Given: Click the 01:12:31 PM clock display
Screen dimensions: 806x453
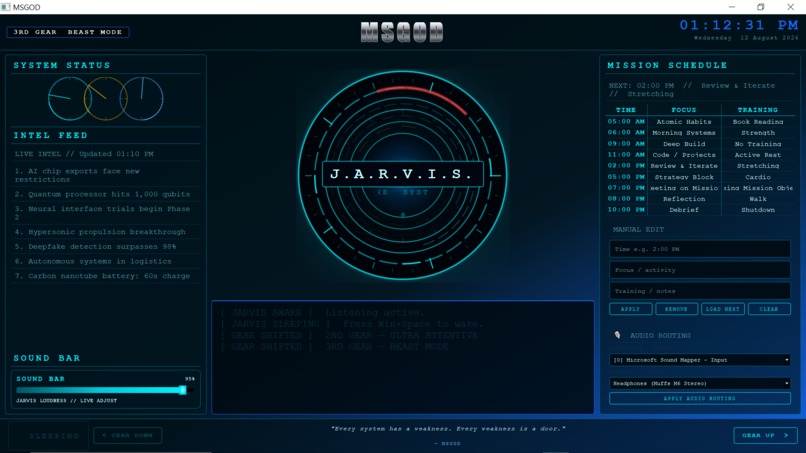Looking at the screenshot, I should point(739,25).
